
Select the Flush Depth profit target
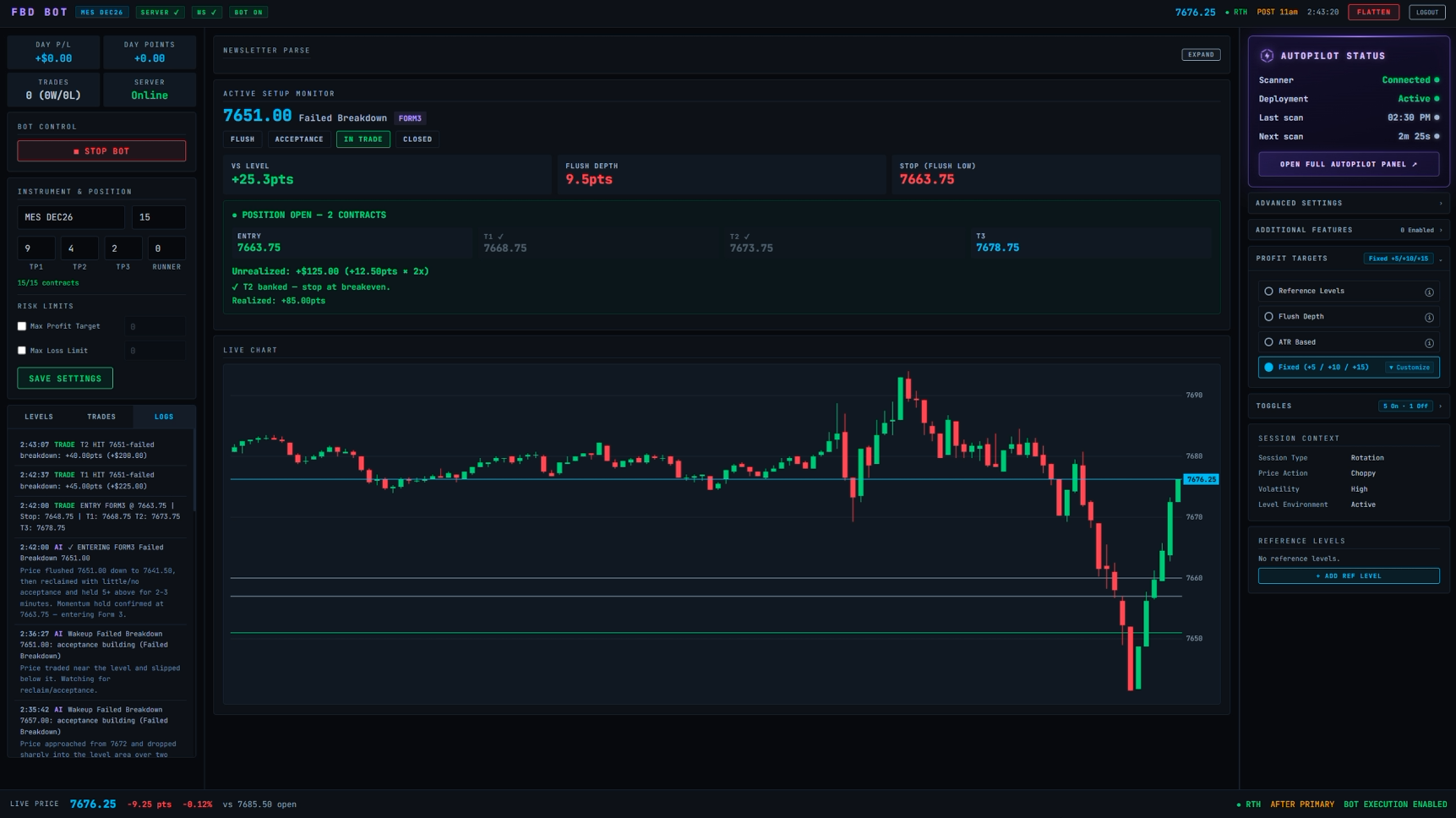[1349, 317]
